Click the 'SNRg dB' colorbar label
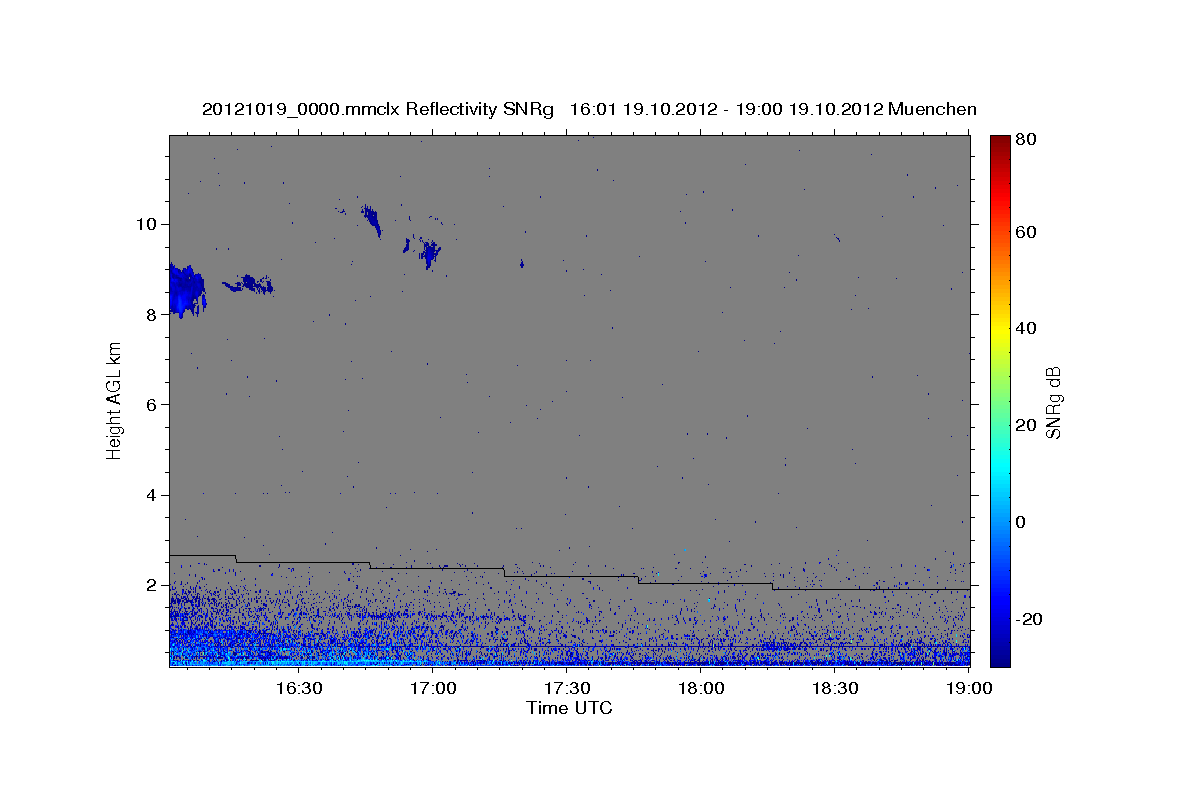Screen dimensions: 1200x800 (x=1053, y=403)
